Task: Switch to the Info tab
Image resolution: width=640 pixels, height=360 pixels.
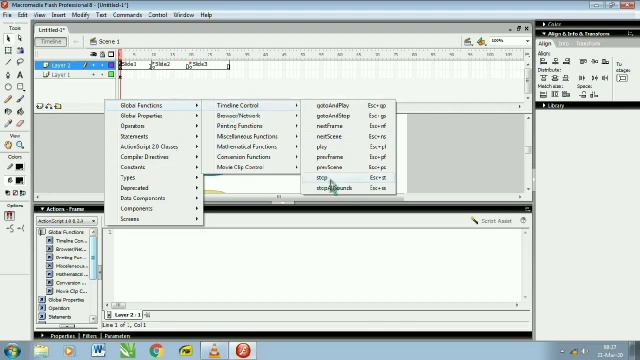Action: [x=564, y=44]
